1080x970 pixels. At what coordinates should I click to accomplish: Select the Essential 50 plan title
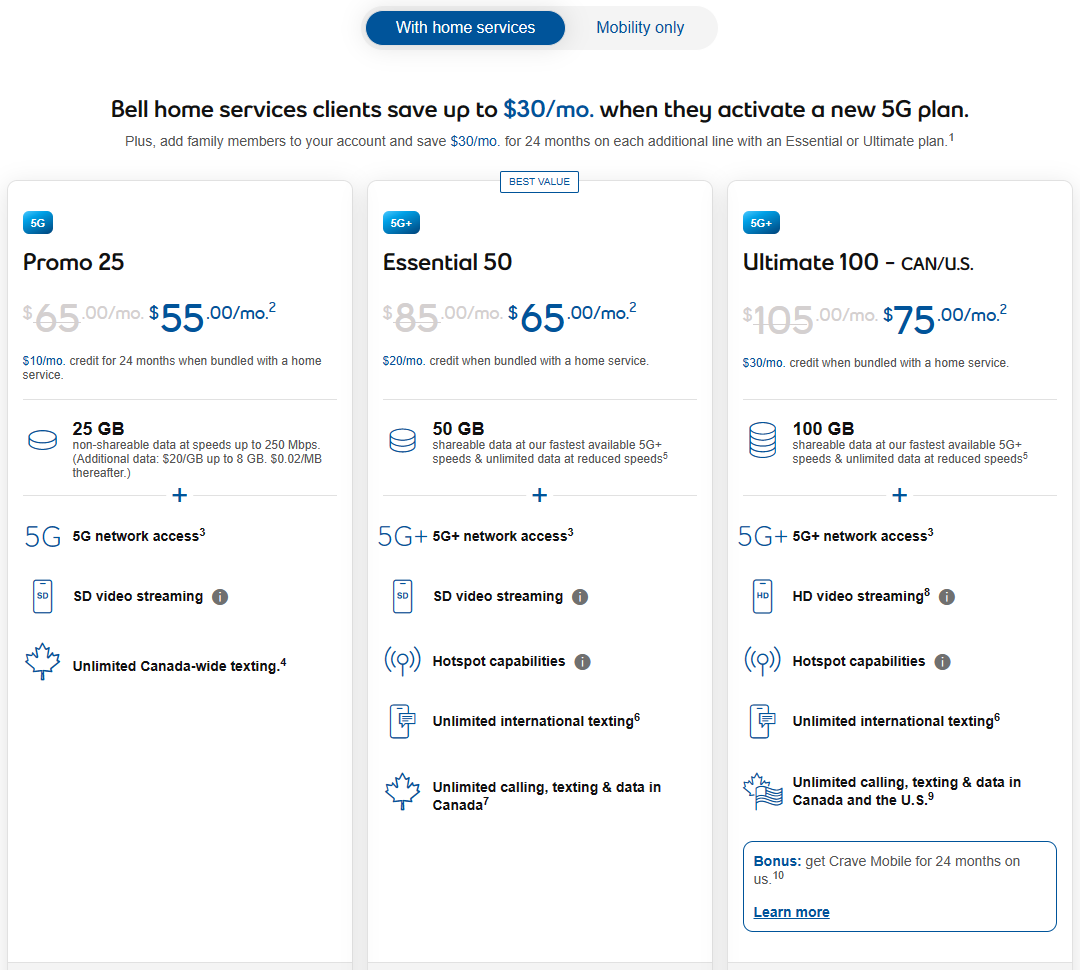point(448,262)
